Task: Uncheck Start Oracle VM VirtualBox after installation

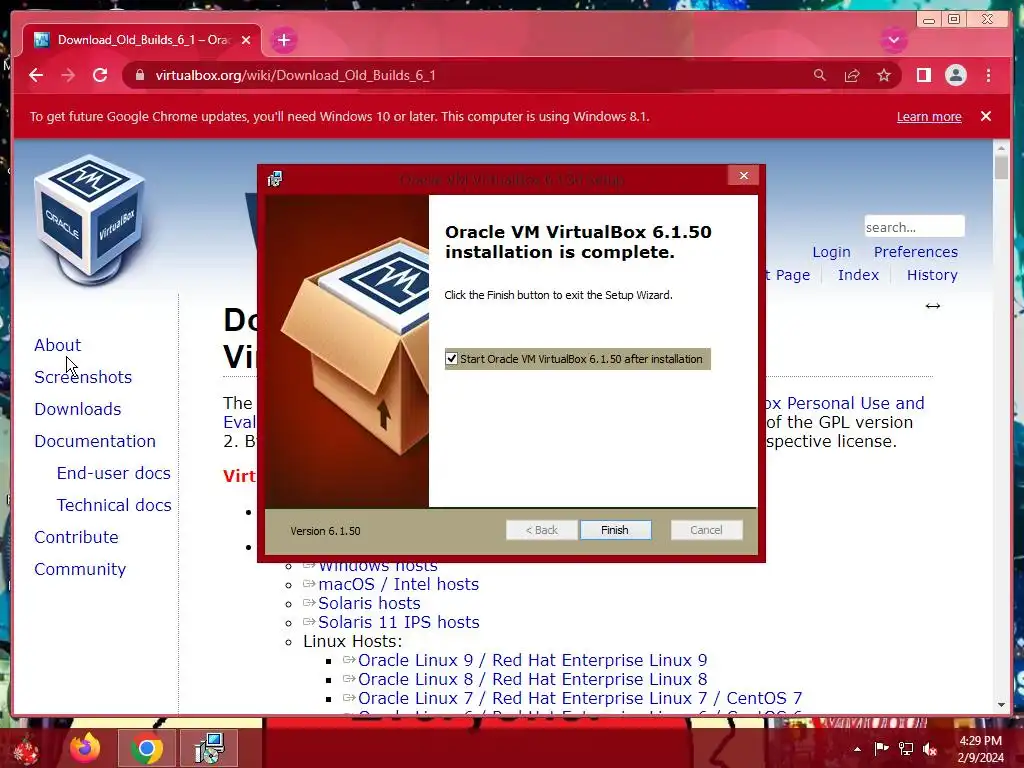Action: (x=451, y=359)
